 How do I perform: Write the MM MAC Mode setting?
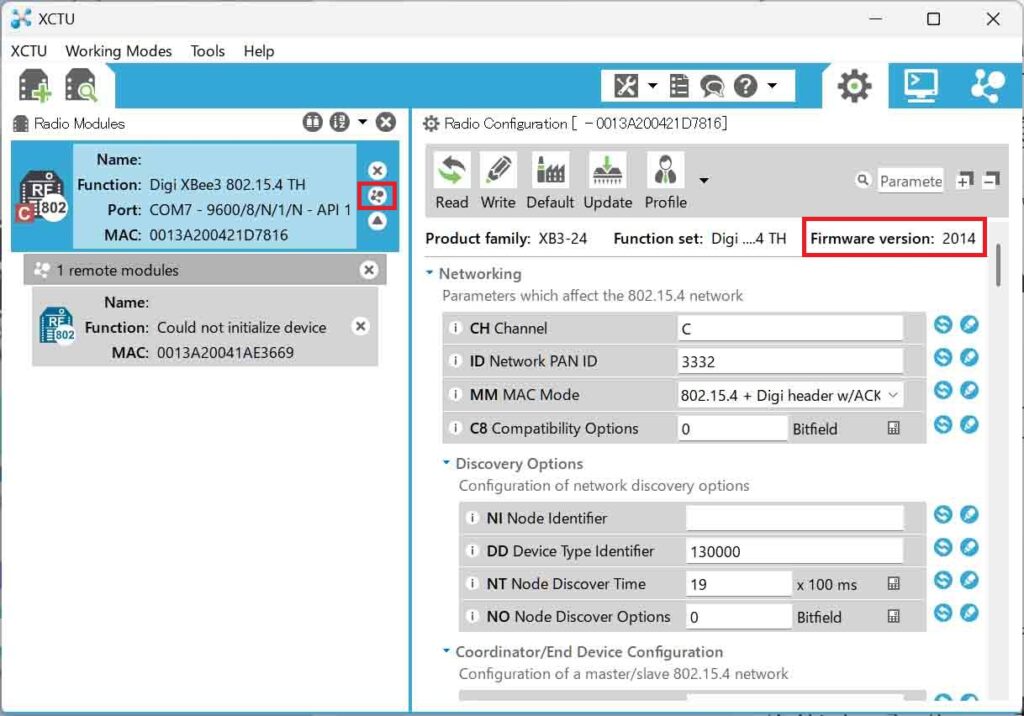tap(969, 391)
